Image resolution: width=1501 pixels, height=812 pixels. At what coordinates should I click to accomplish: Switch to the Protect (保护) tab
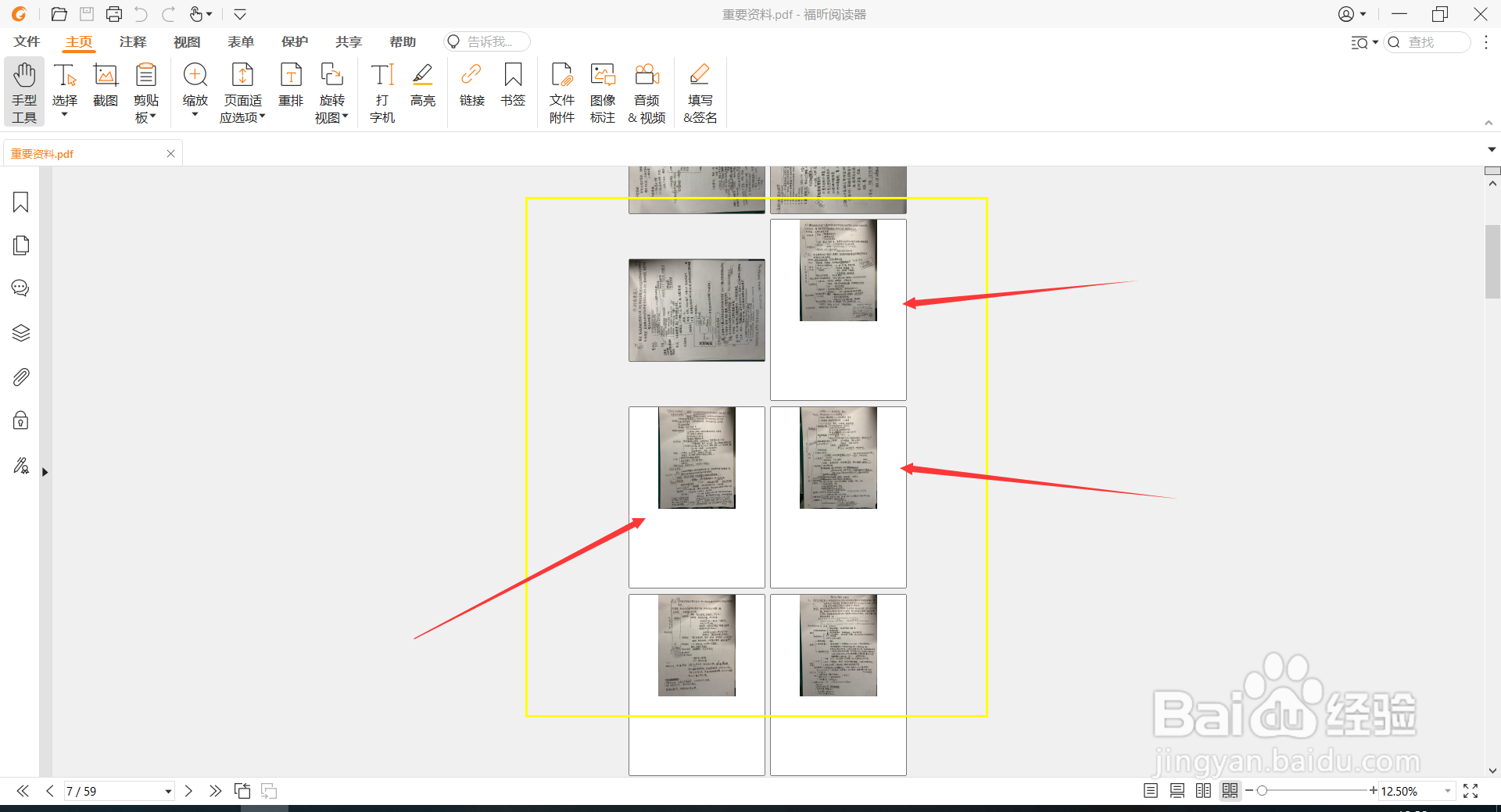(295, 41)
